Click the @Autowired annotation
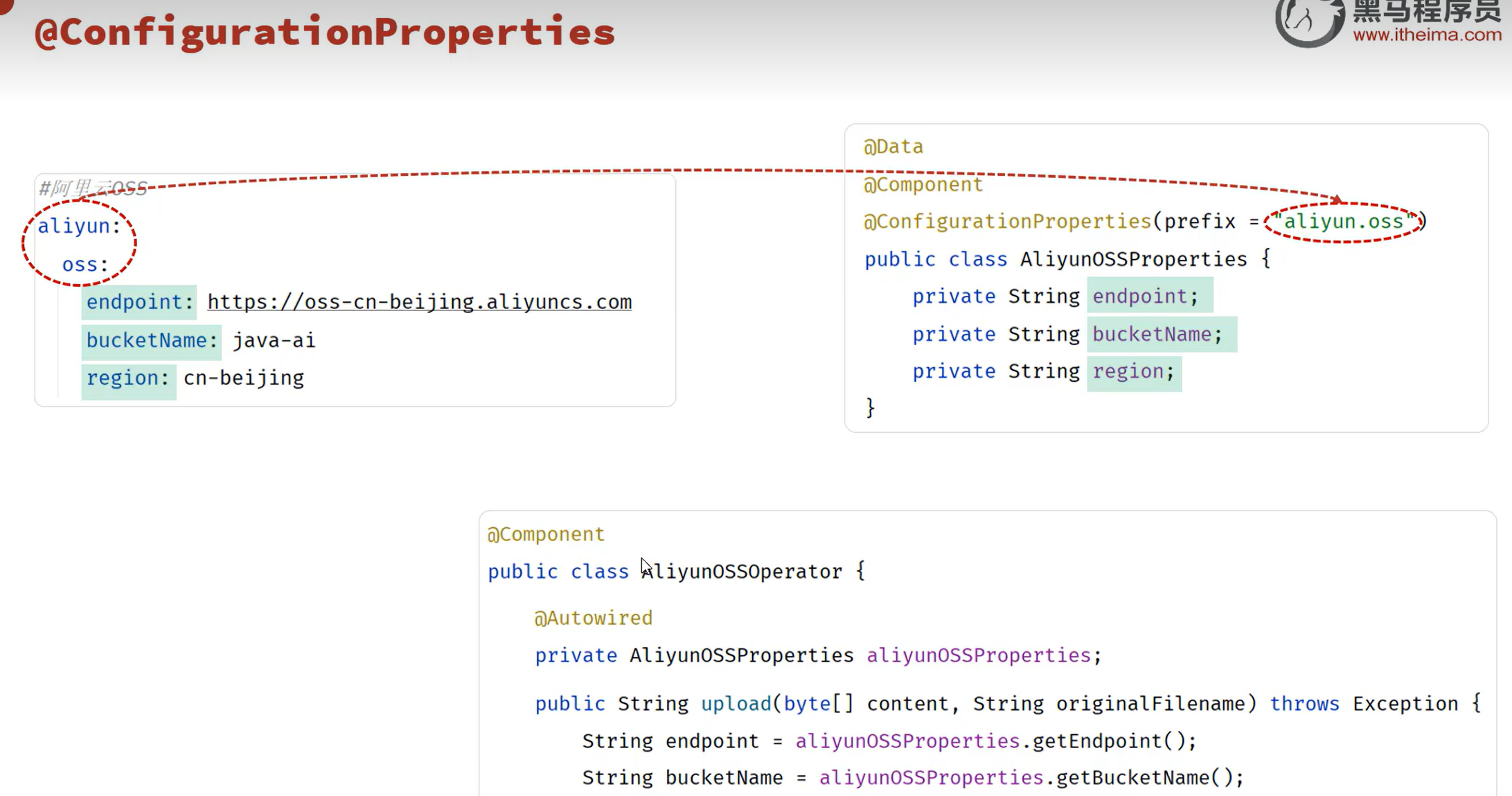 593,618
